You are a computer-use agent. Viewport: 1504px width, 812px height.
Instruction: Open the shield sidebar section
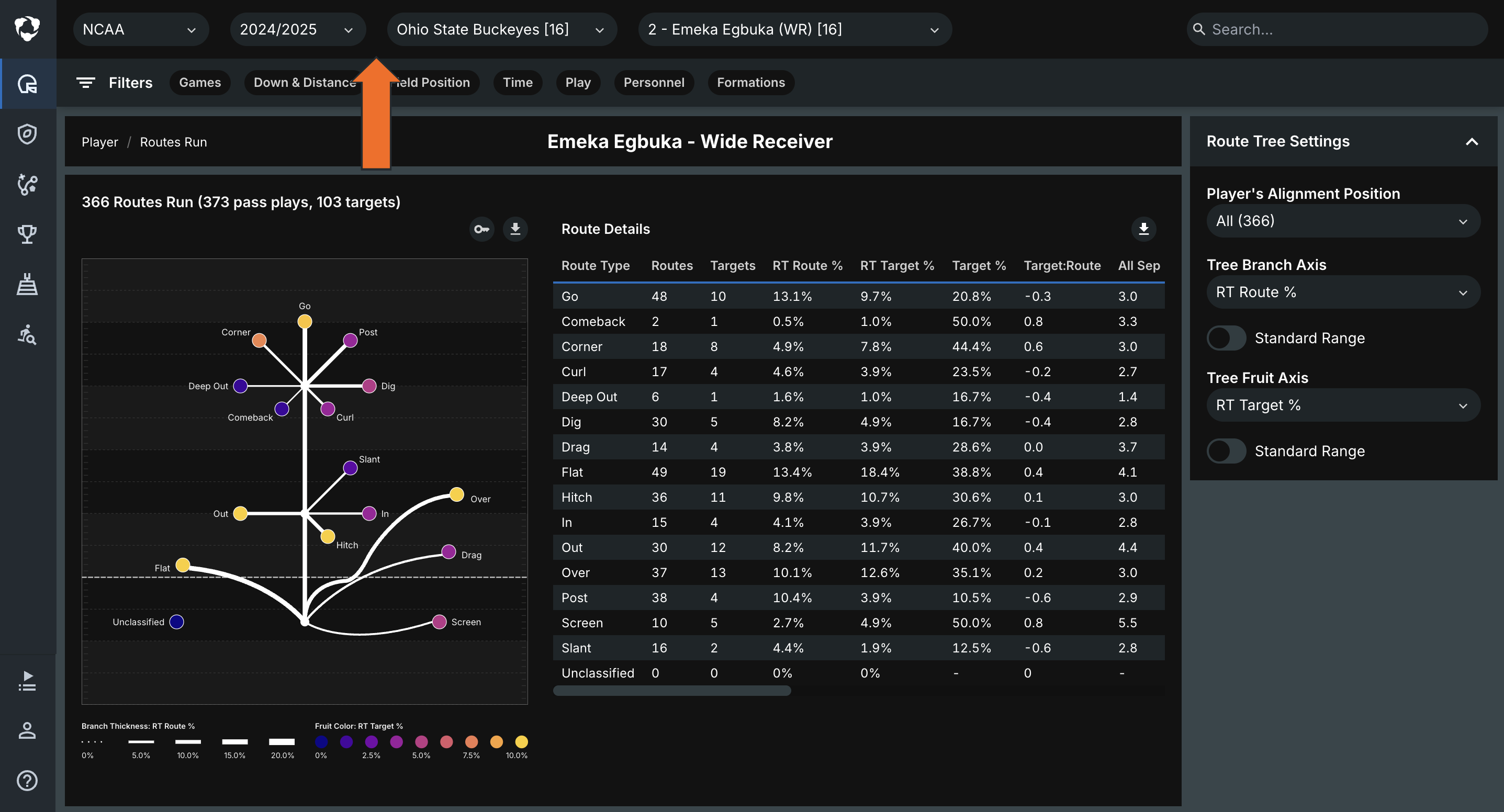point(27,134)
